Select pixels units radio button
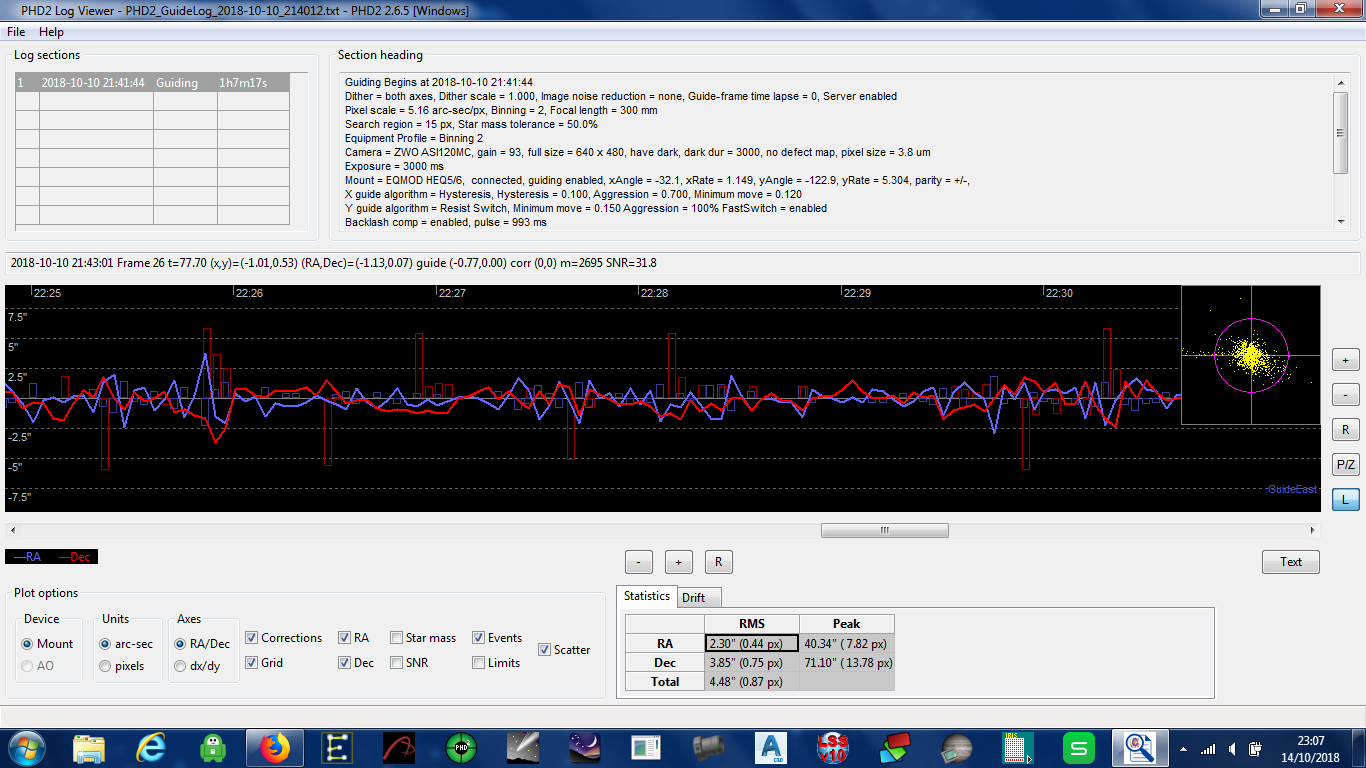 point(105,666)
